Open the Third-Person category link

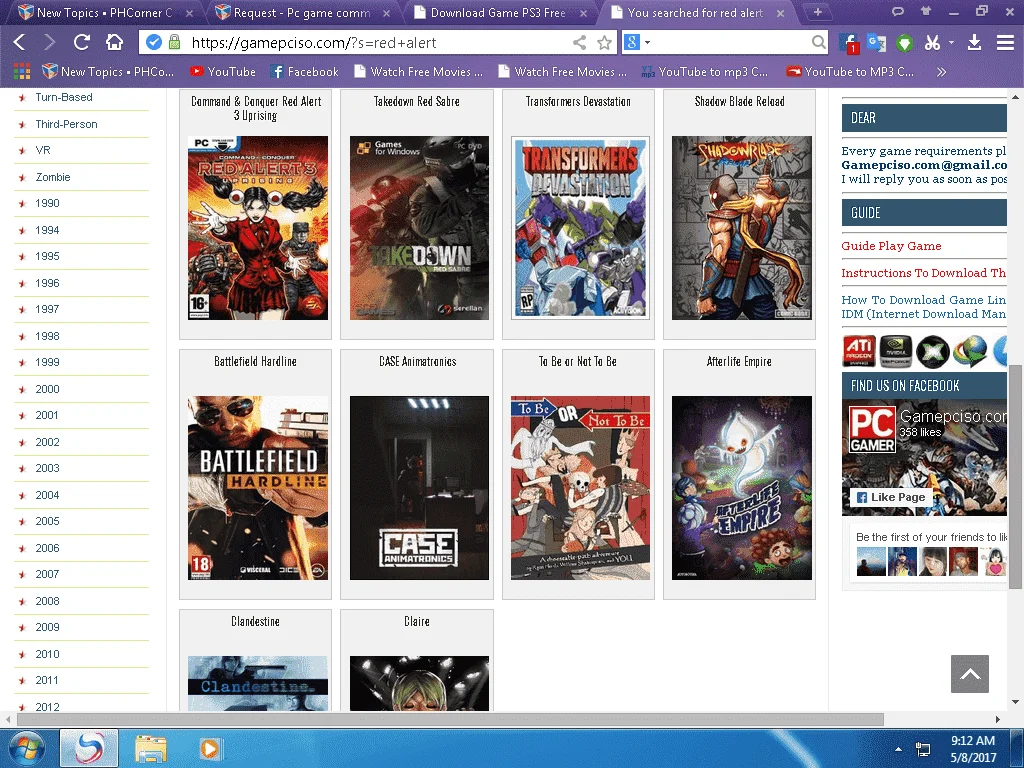pos(66,124)
